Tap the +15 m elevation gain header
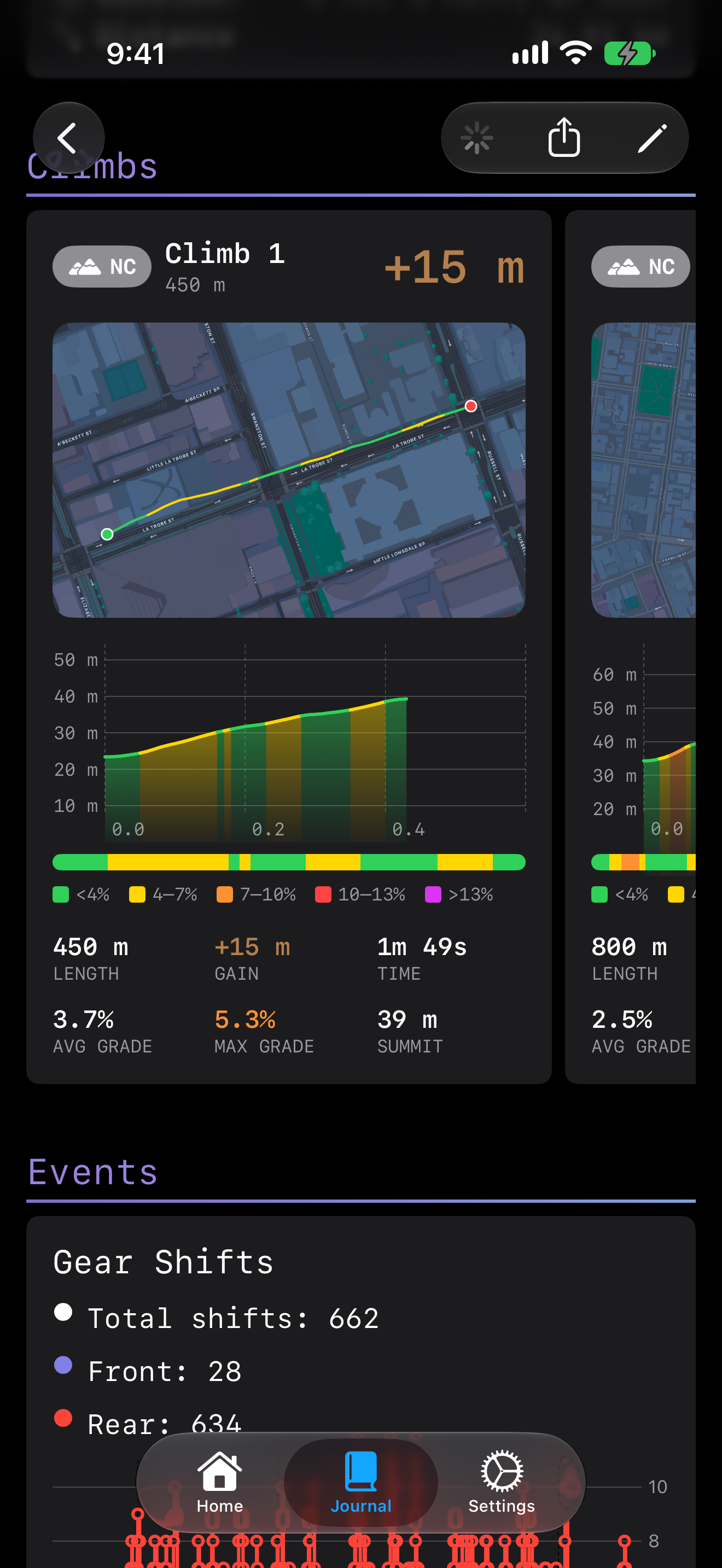This screenshot has height=1568, width=722. [454, 267]
